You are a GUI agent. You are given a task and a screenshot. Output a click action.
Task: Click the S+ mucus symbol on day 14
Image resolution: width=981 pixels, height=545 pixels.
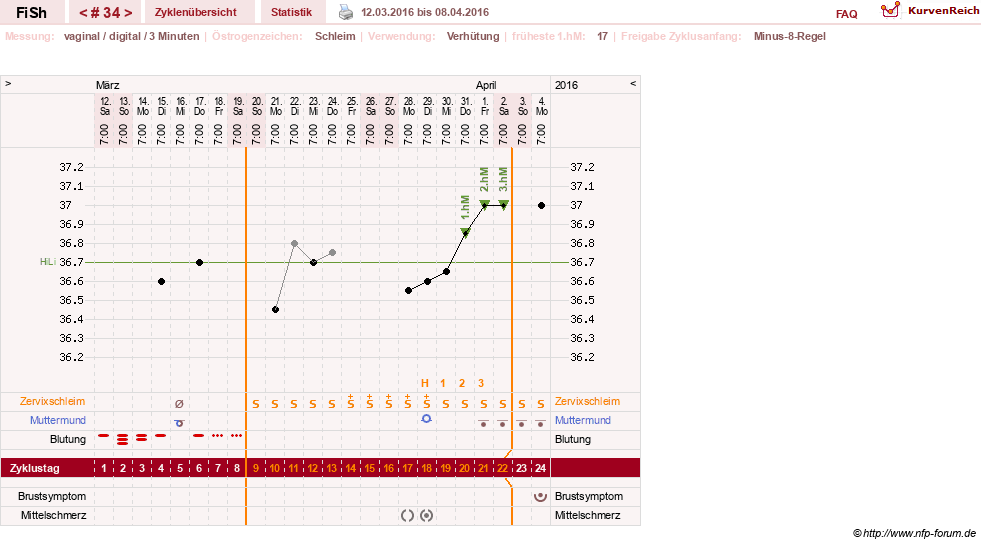click(x=350, y=401)
